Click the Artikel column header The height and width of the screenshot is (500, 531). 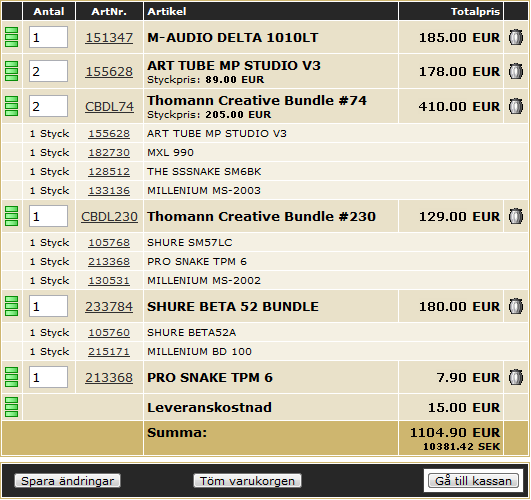167,12
